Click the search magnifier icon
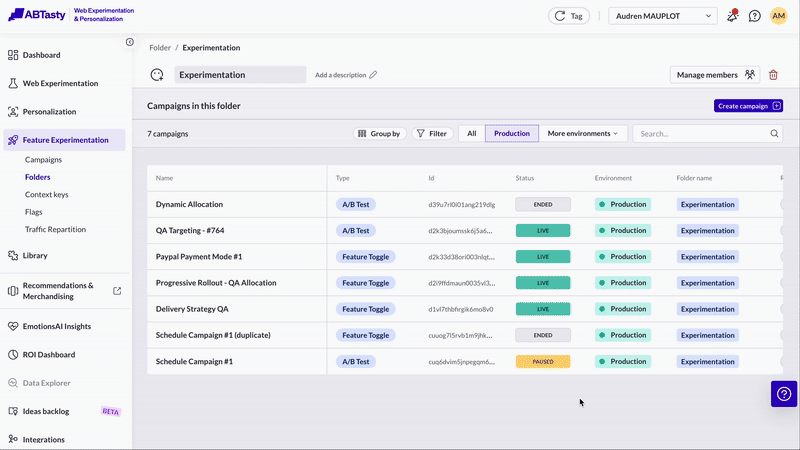This screenshot has height=450, width=800. pos(774,133)
